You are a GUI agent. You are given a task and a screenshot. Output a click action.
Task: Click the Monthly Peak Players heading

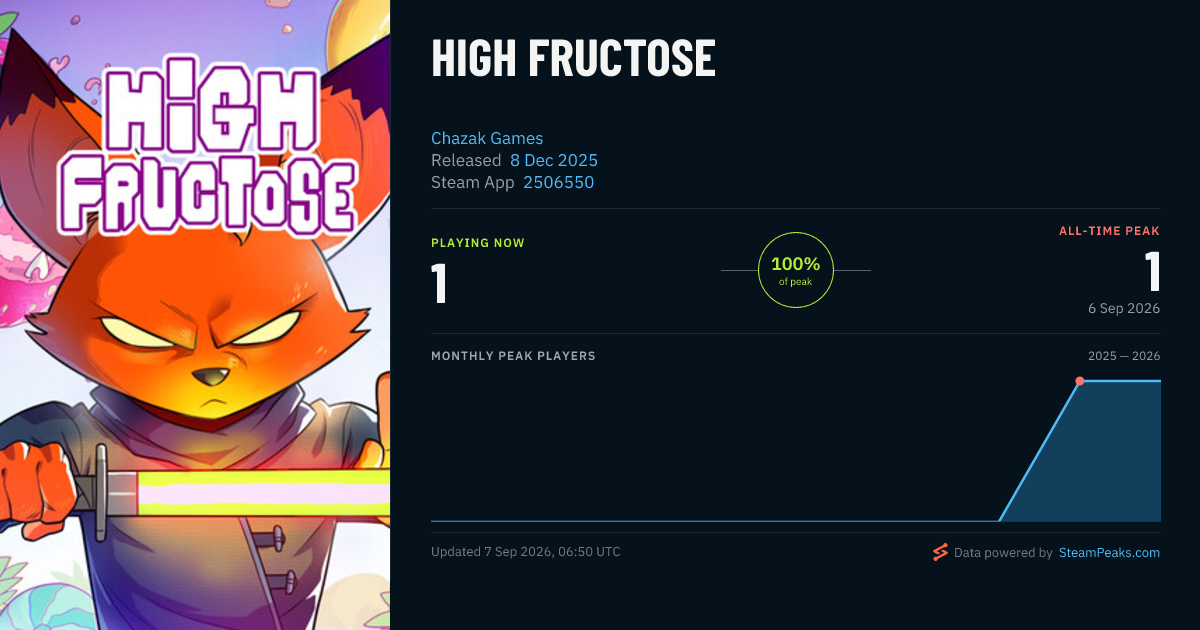pos(513,356)
